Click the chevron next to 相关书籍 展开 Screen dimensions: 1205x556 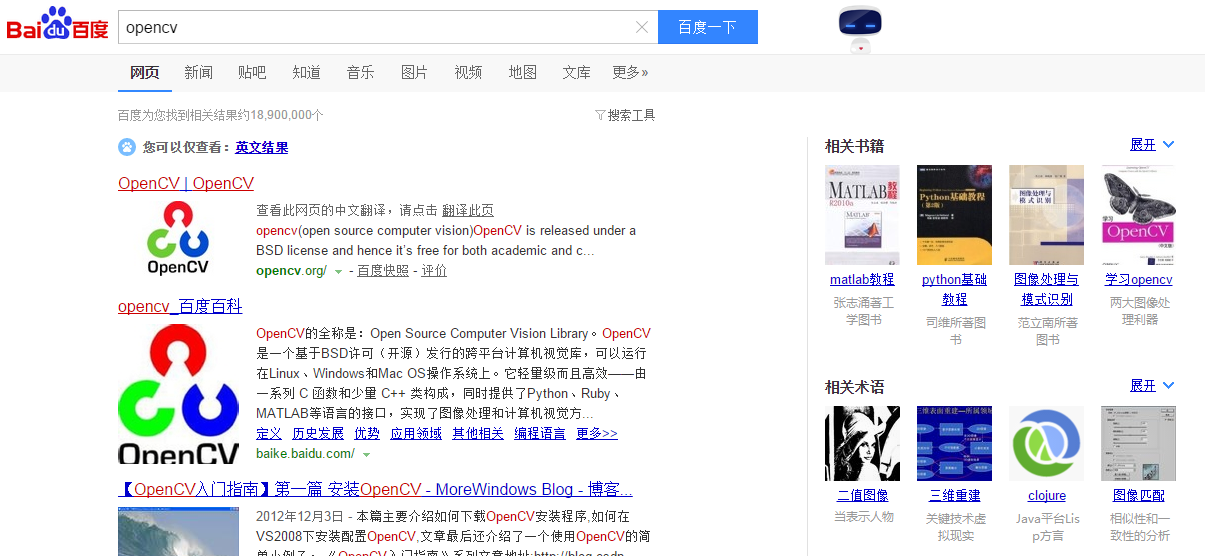(1168, 145)
